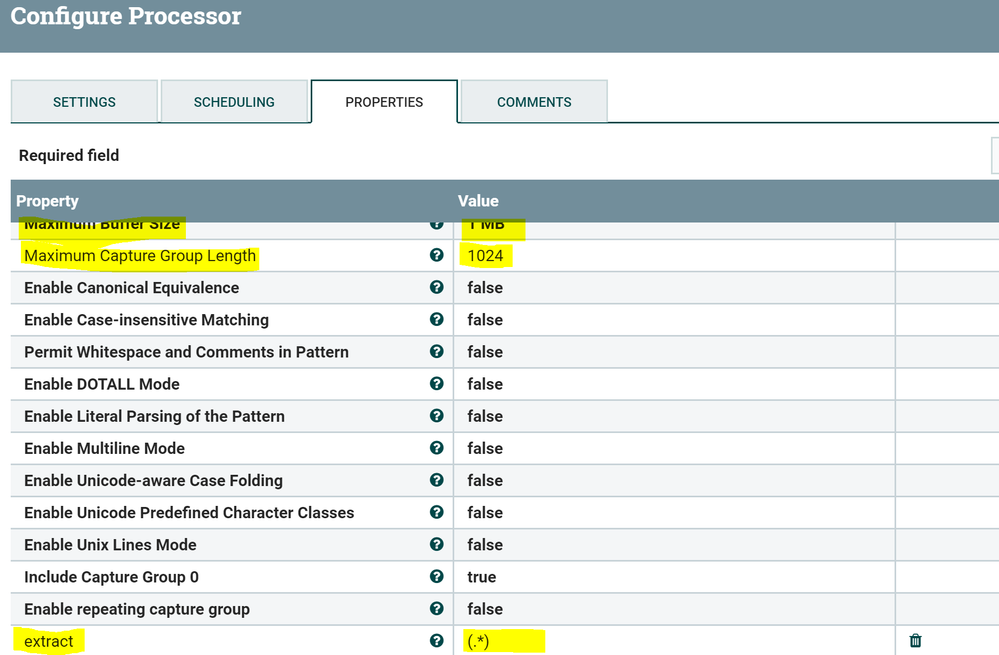999x655 pixels.
Task: Open the Scheduling tab
Action: click(234, 102)
